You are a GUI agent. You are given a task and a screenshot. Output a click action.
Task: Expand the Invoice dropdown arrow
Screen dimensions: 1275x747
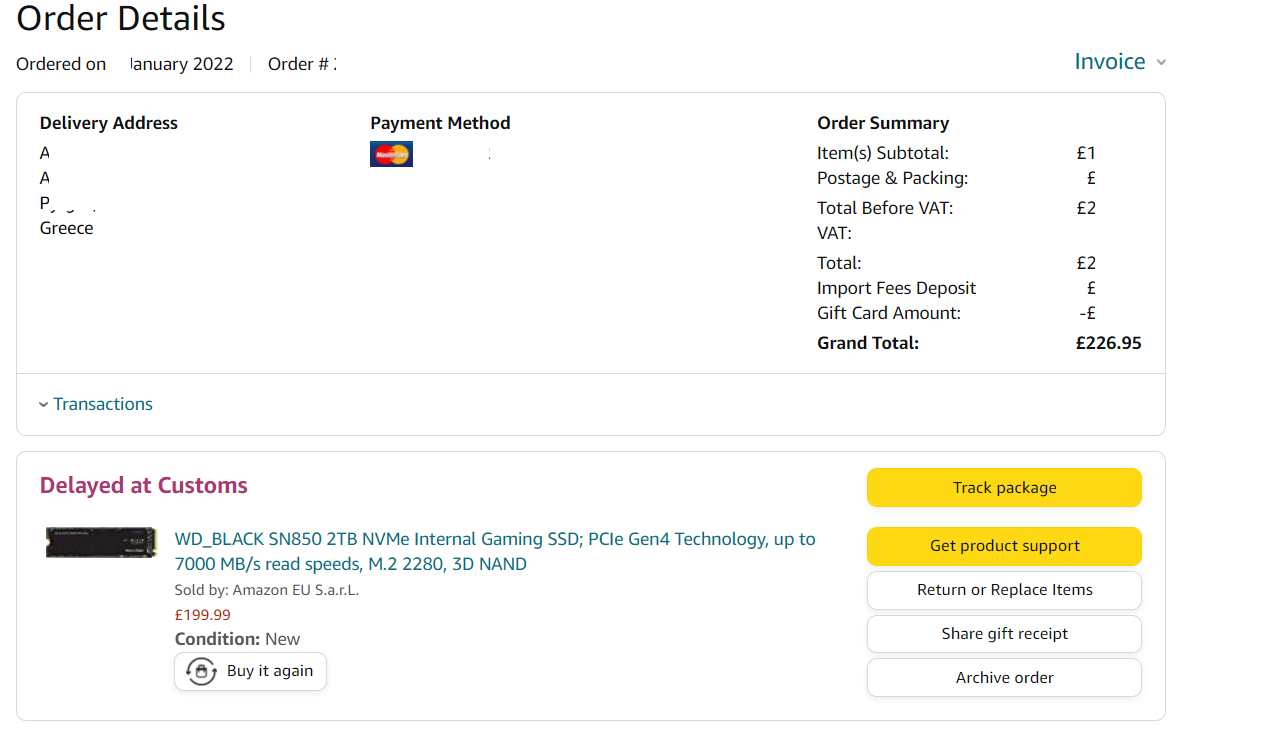click(x=1161, y=63)
